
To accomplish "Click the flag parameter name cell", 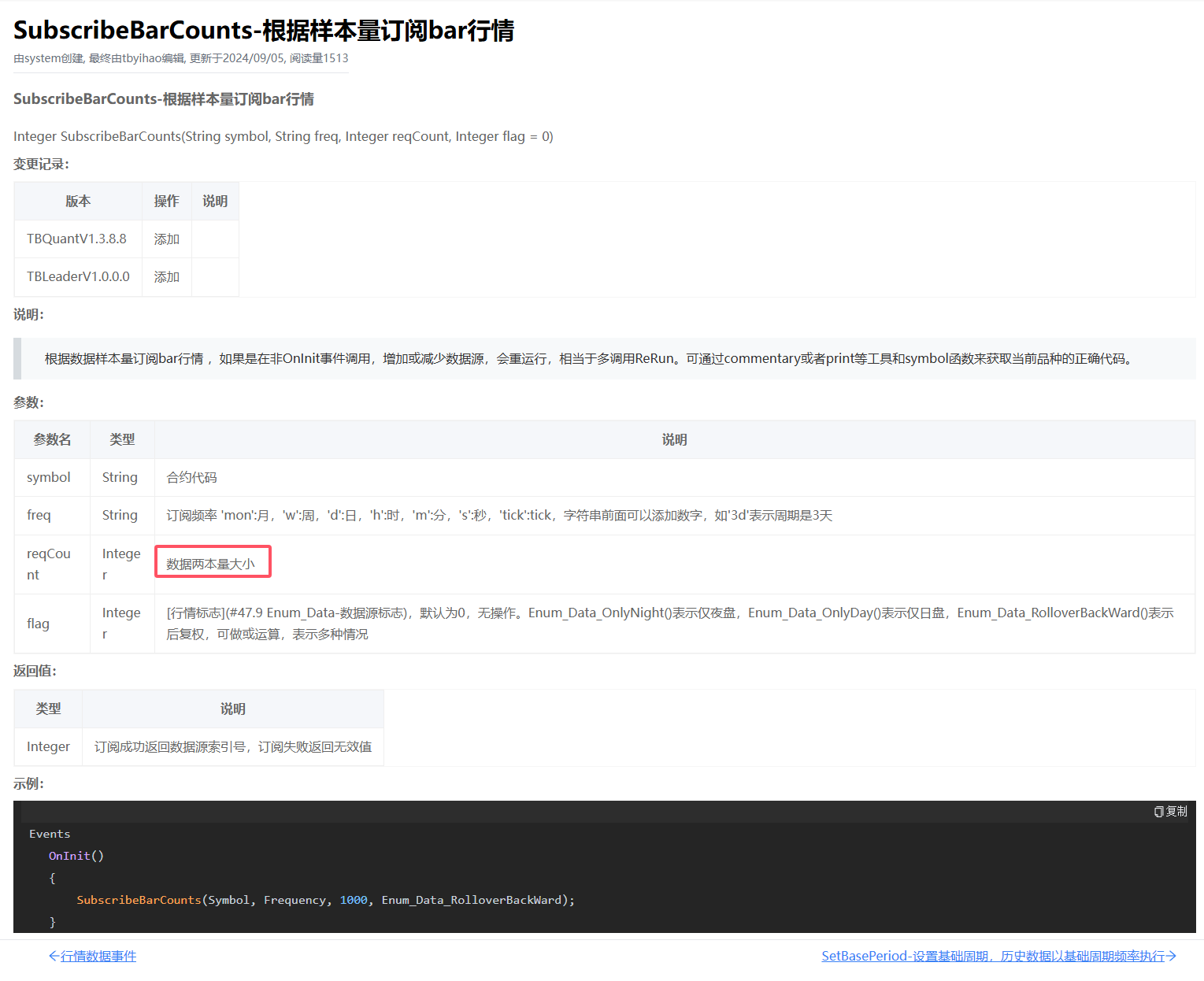I will point(38,624).
